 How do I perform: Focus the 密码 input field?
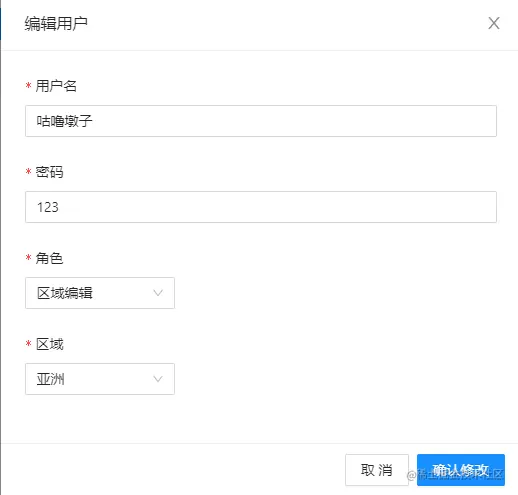261,207
